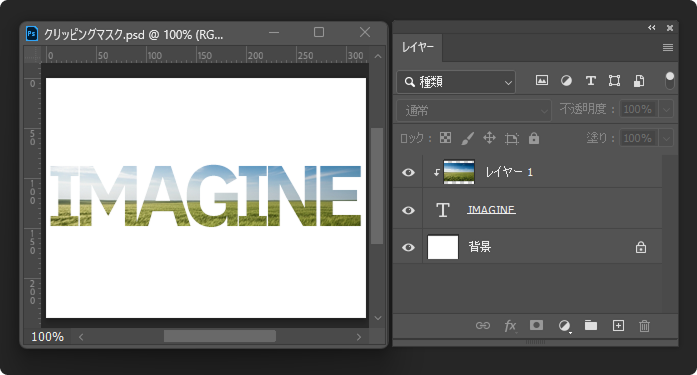Click the document title クリッピングマスク.psd
This screenshot has height=375, width=697.
coord(94,34)
